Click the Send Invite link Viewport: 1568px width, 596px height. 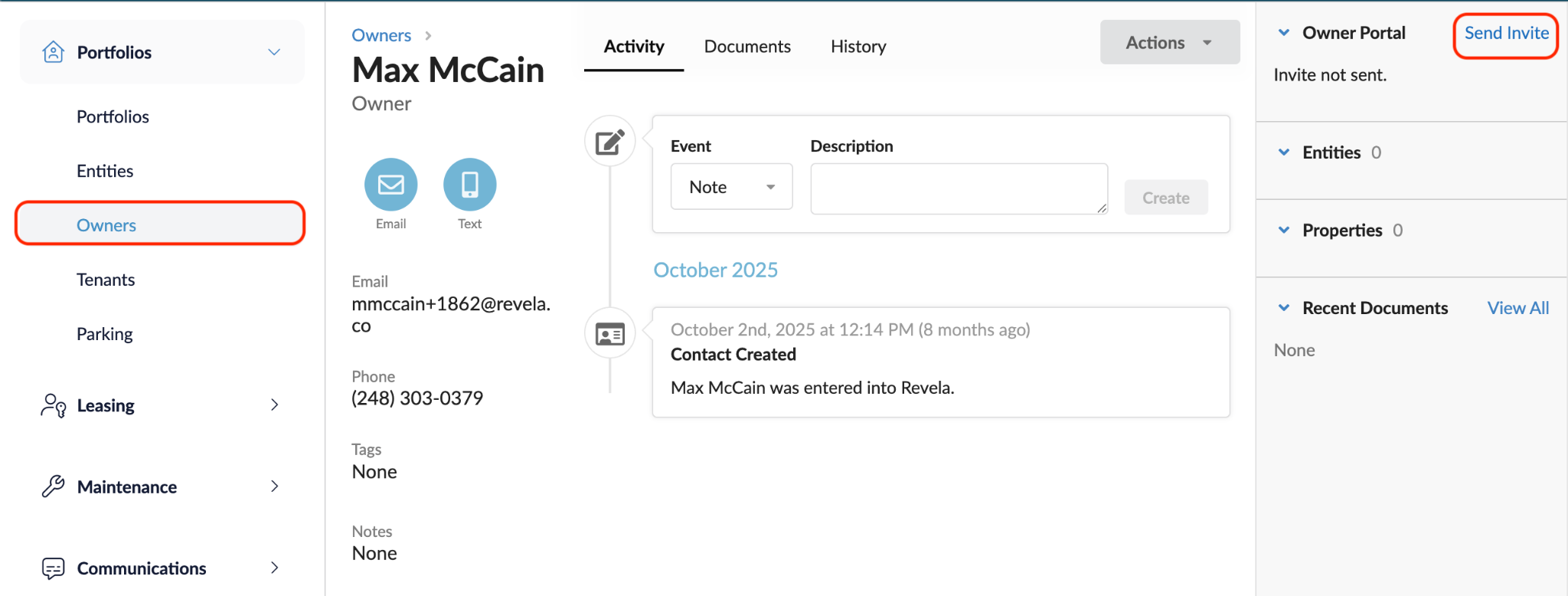point(1506,33)
